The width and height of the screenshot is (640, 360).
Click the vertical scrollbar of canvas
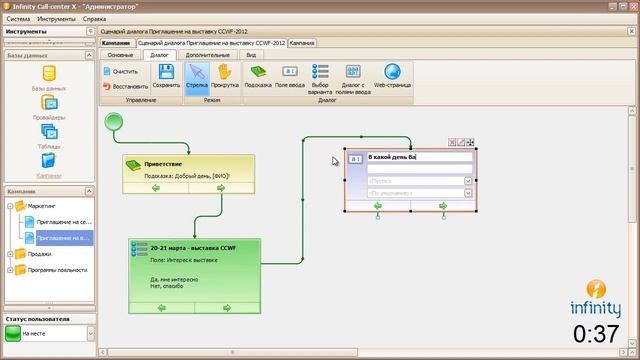(632, 168)
